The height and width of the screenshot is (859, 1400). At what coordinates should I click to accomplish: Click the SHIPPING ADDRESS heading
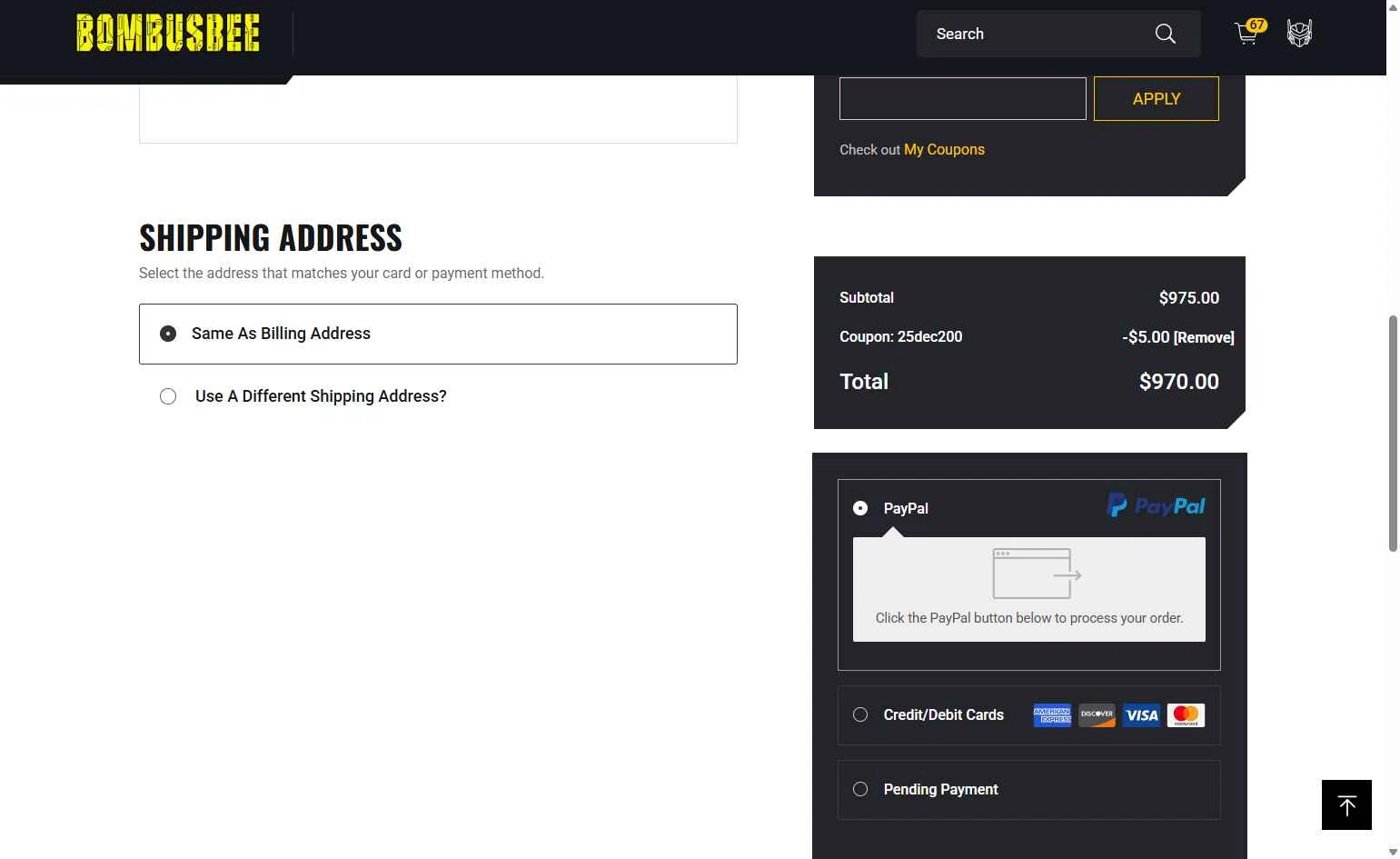[271, 238]
